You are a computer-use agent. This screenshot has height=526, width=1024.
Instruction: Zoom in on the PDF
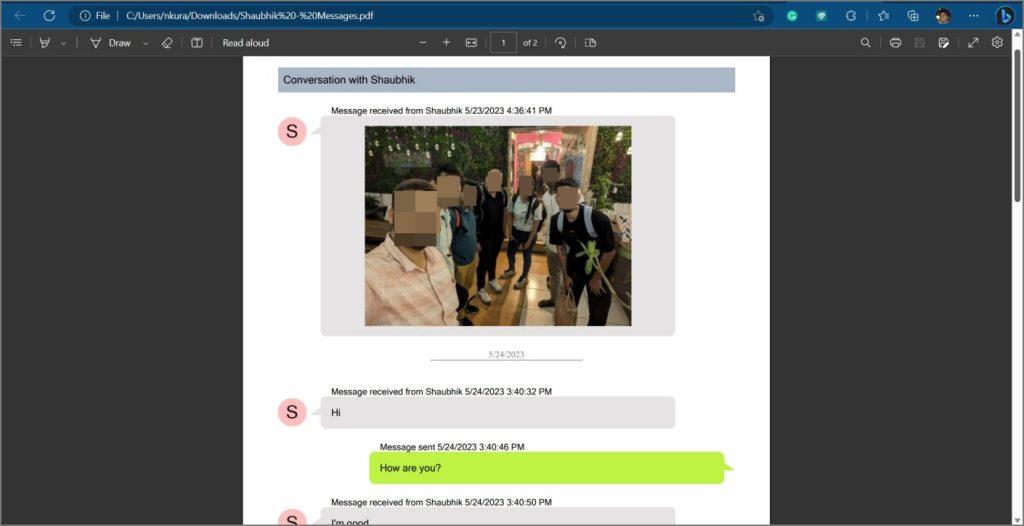point(447,42)
